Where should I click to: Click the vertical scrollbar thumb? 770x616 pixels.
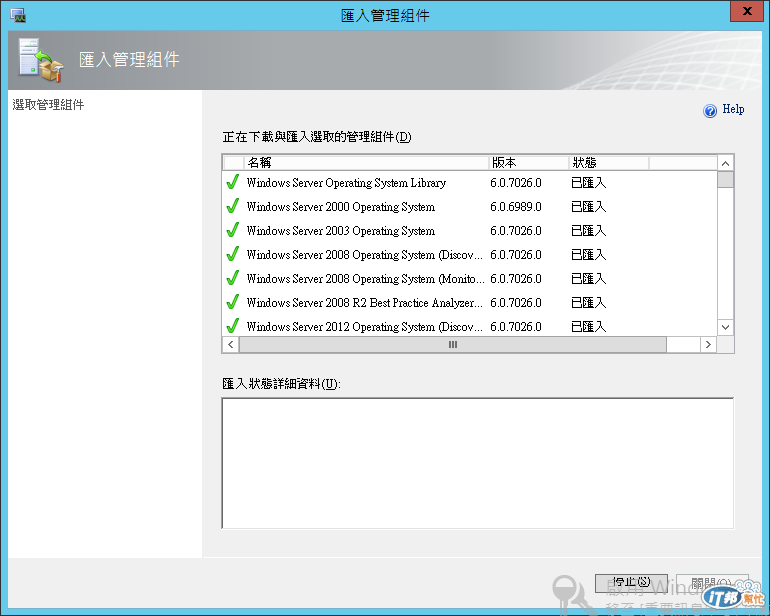725,179
